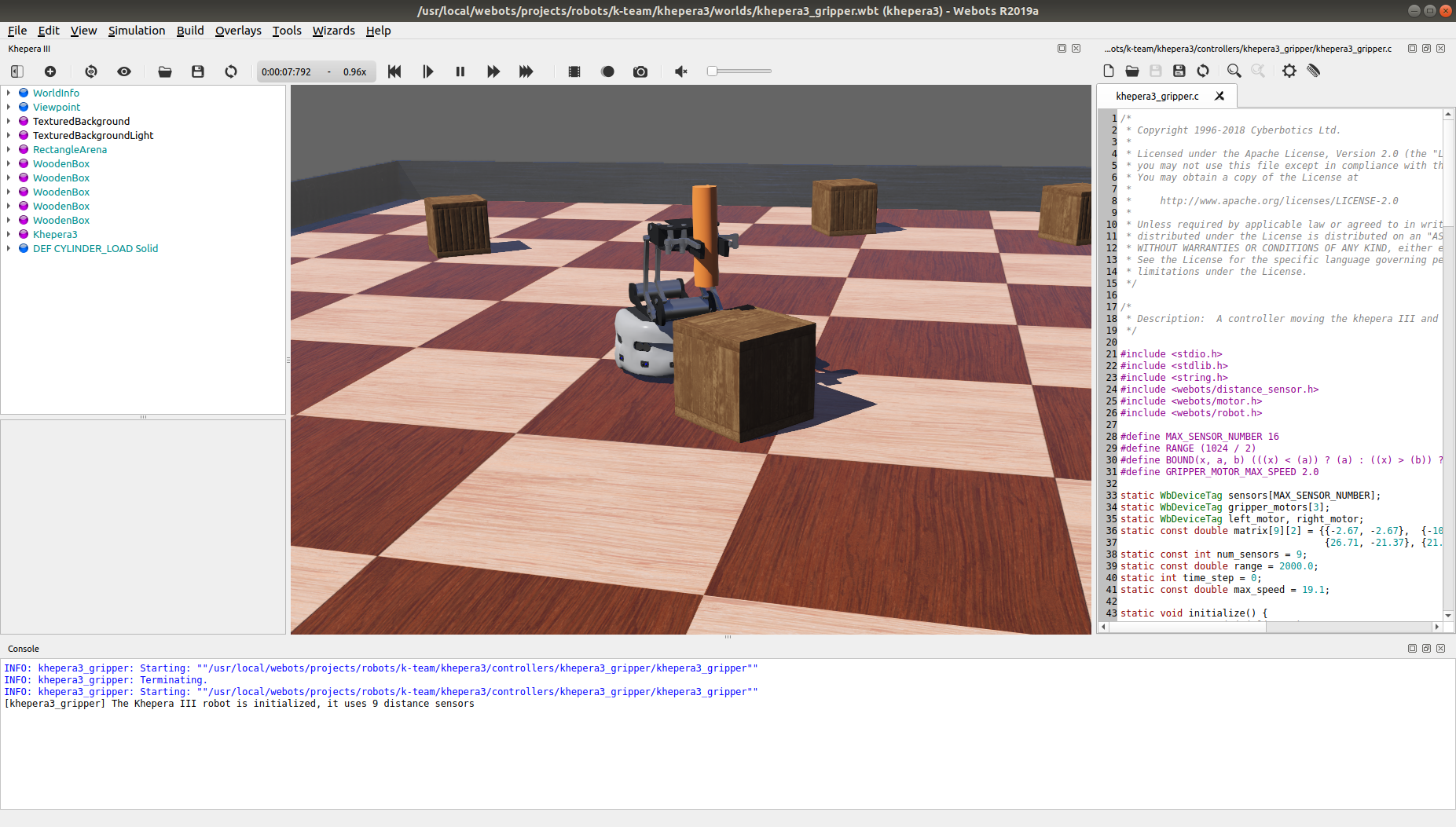Viewport: 1456px width, 827px height.
Task: Adjust the sound volume slider
Action: coord(712,71)
